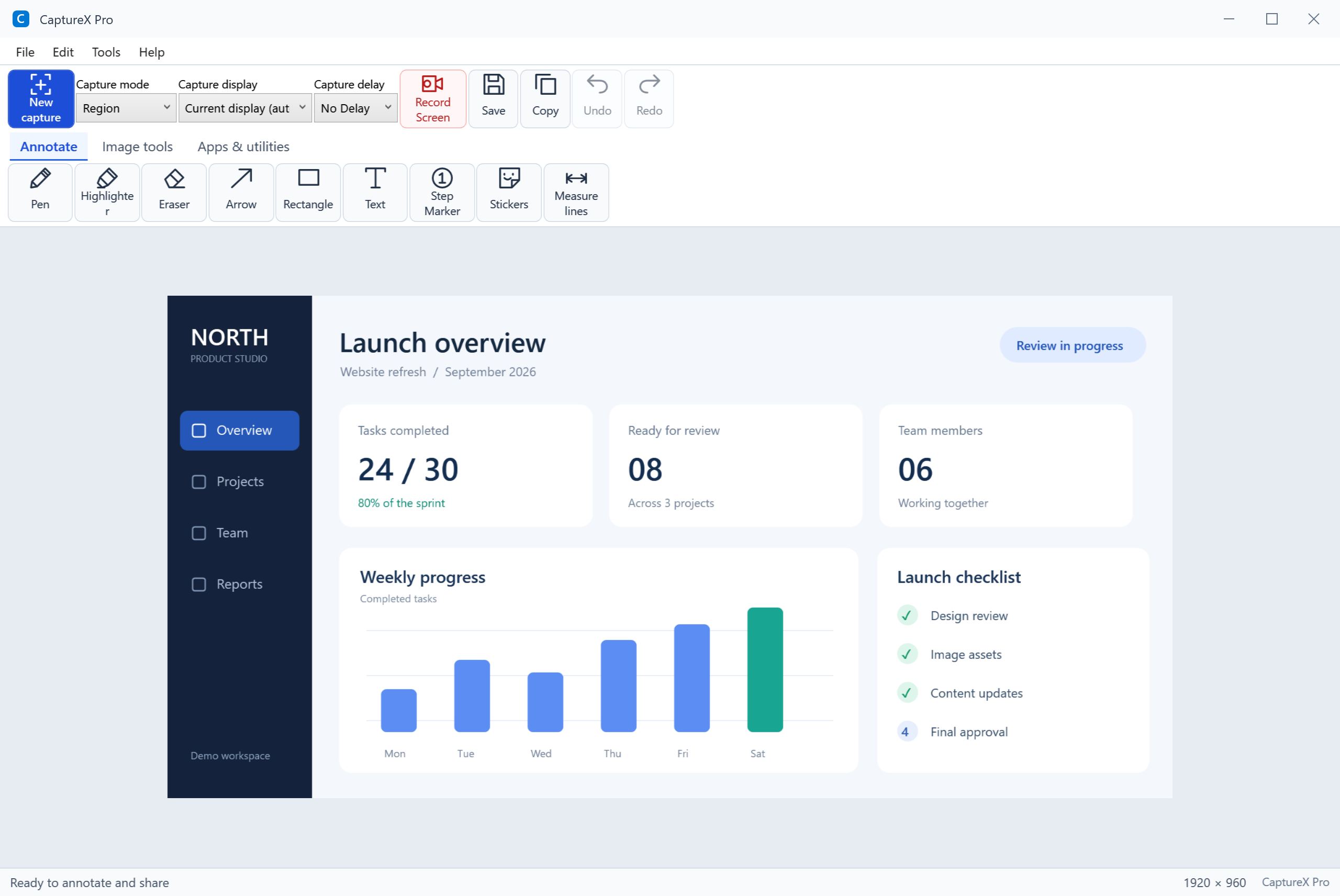Switch to the Annotate tab
1340x896 pixels.
(x=49, y=147)
